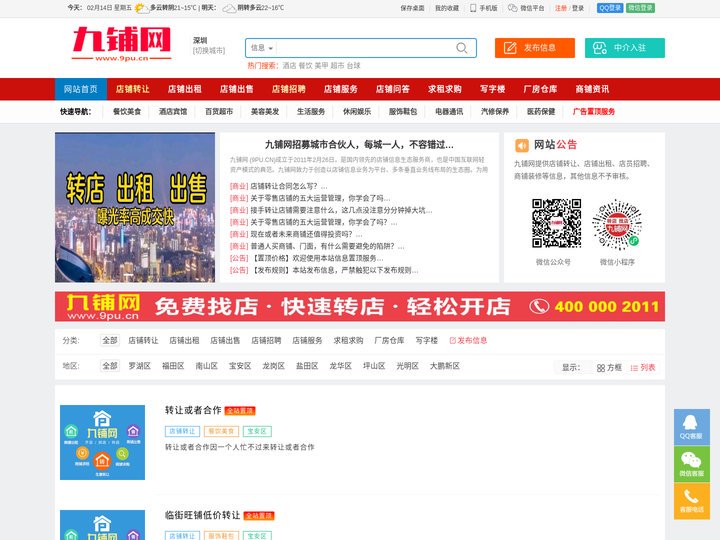Click 广告置顶服务 red link
This screenshot has width=720, height=540.
pyautogui.click(x=594, y=112)
